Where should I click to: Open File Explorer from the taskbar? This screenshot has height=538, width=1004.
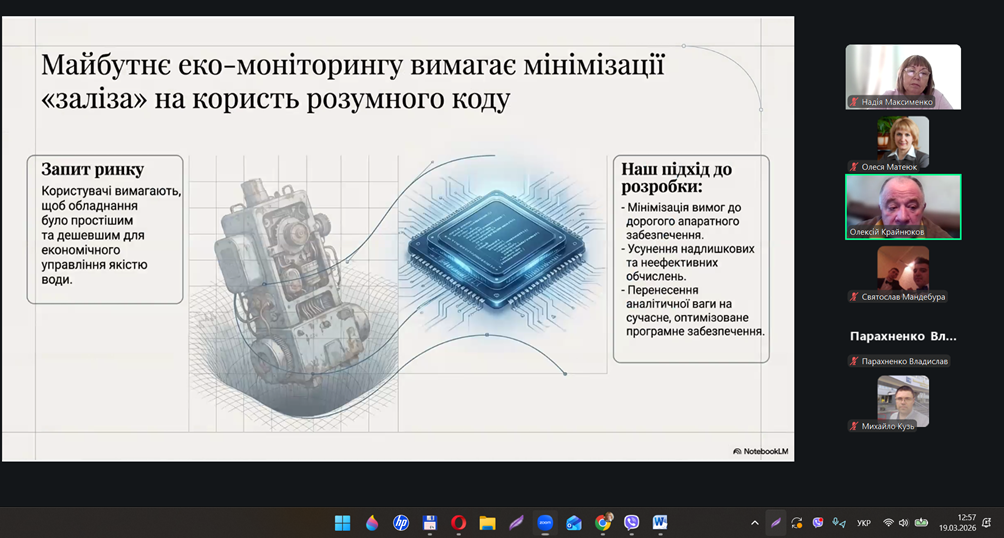click(x=487, y=522)
